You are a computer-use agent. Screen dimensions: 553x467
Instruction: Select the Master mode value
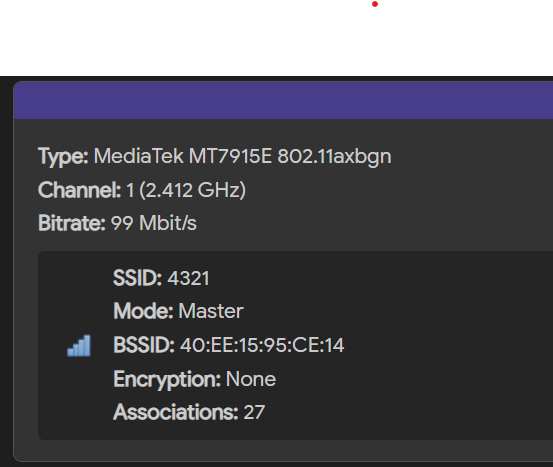coord(211,311)
